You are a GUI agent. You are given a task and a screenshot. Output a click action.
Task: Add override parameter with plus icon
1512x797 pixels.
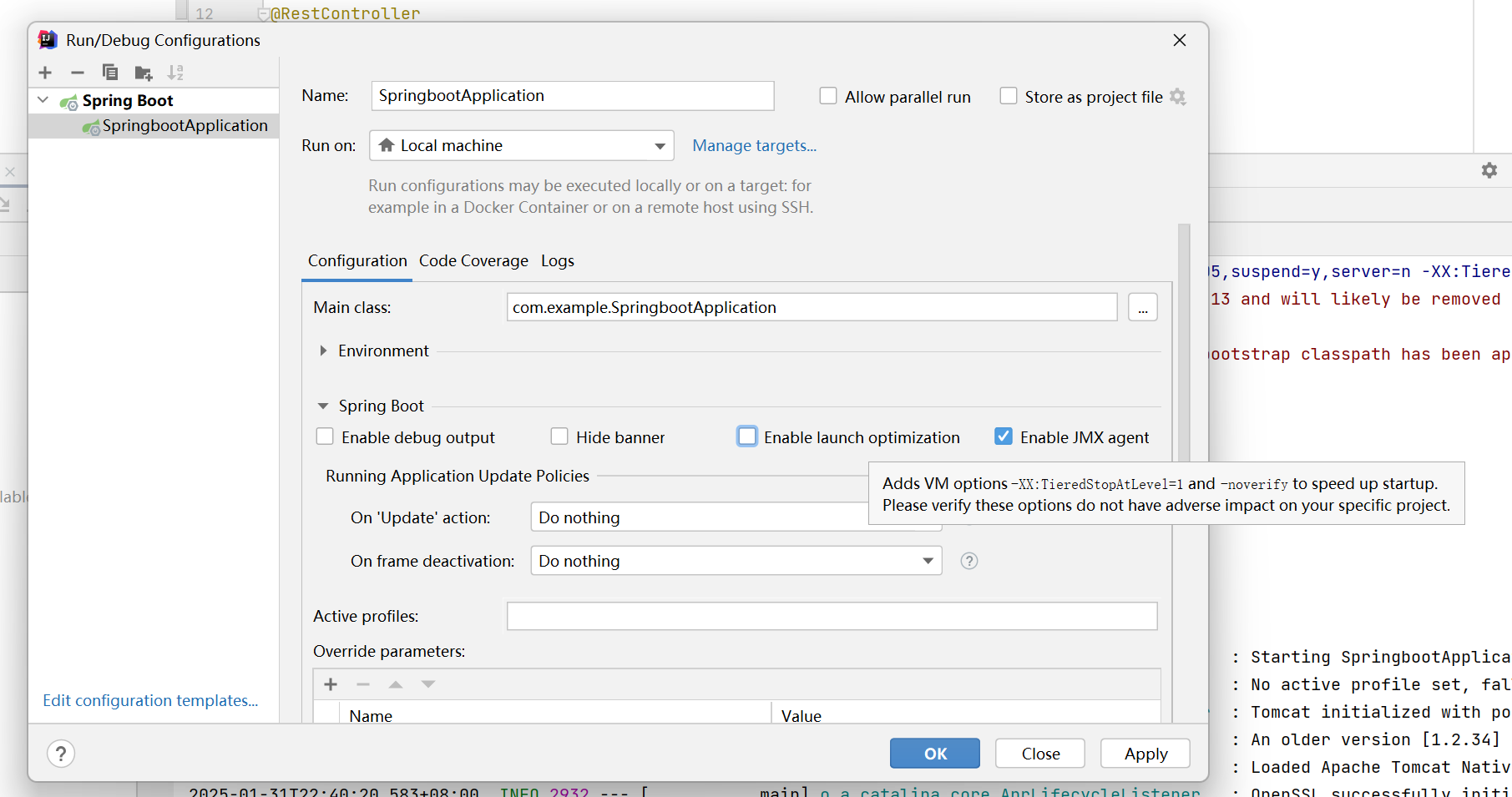point(331,684)
